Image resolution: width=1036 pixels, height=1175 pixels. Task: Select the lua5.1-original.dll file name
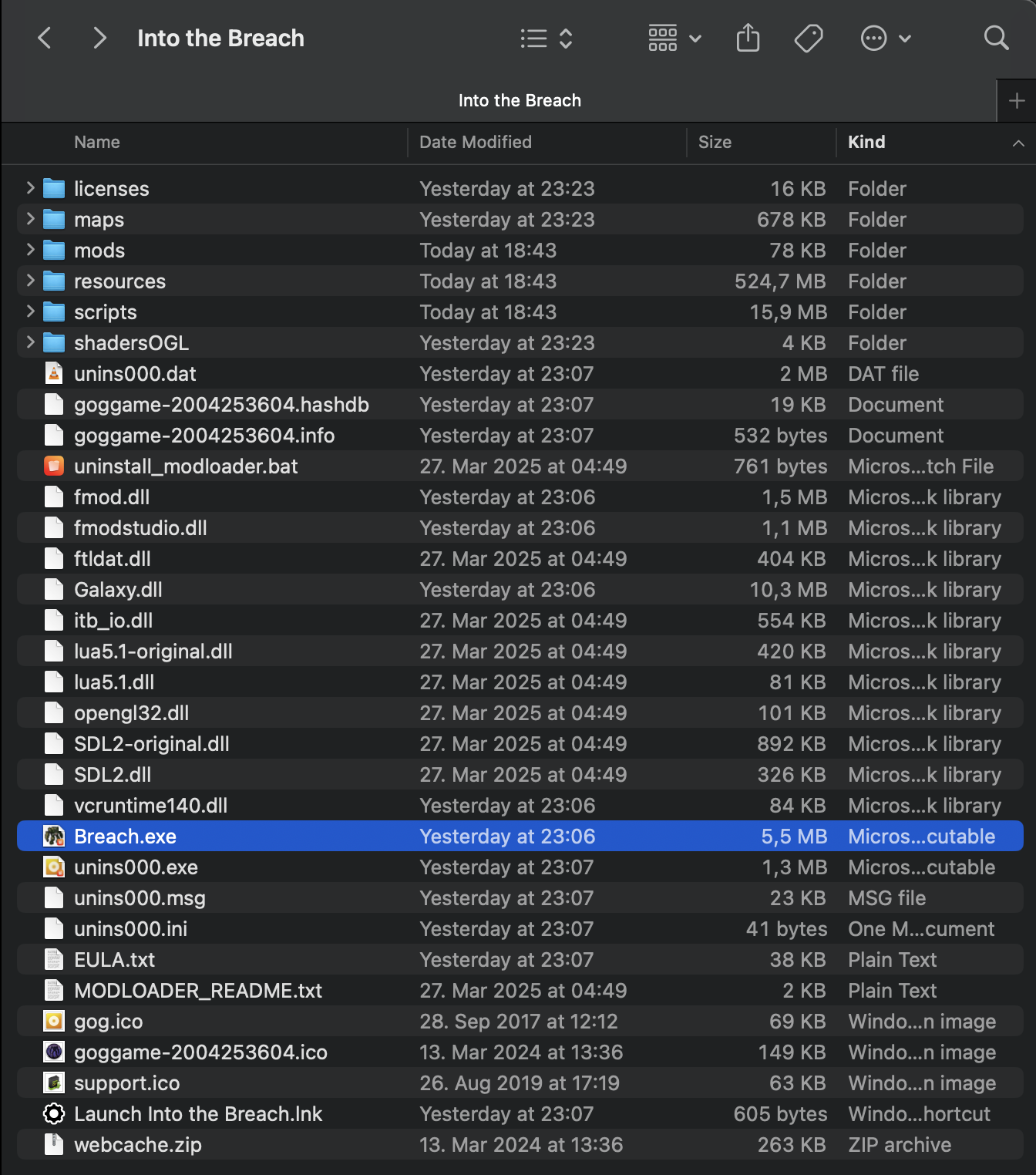tap(153, 651)
